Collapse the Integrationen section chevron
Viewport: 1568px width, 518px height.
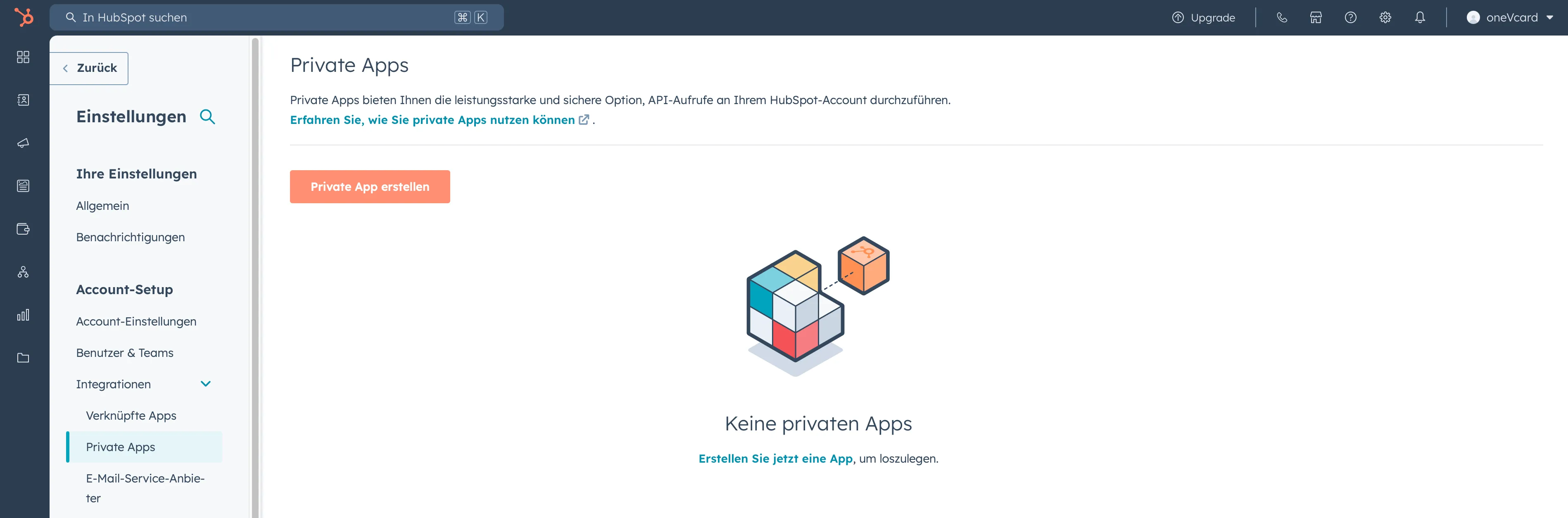click(206, 384)
